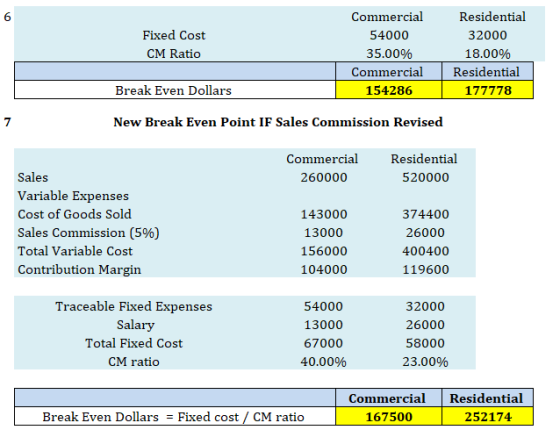Viewport: 560px width, 430px height.
Task: Select the yellow 154286 break-even cell
Action: tap(389, 90)
